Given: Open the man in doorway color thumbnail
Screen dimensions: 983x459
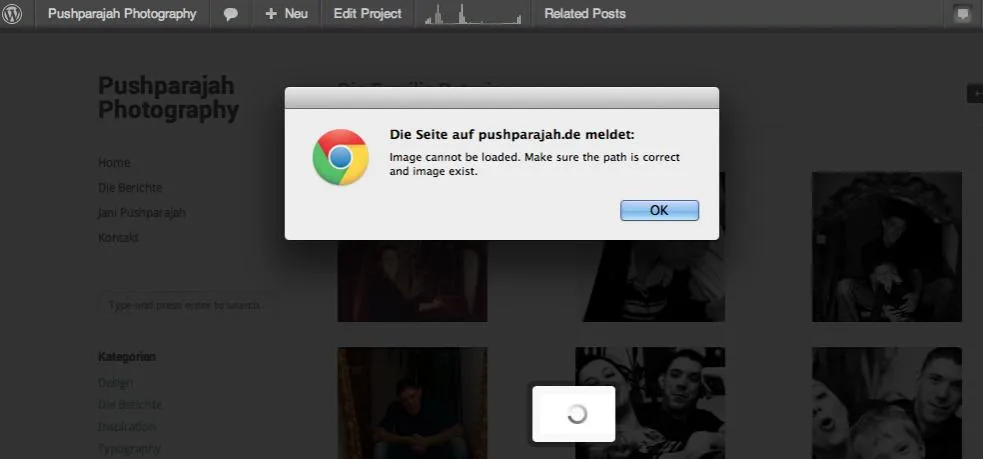Looking at the screenshot, I should click(413, 403).
